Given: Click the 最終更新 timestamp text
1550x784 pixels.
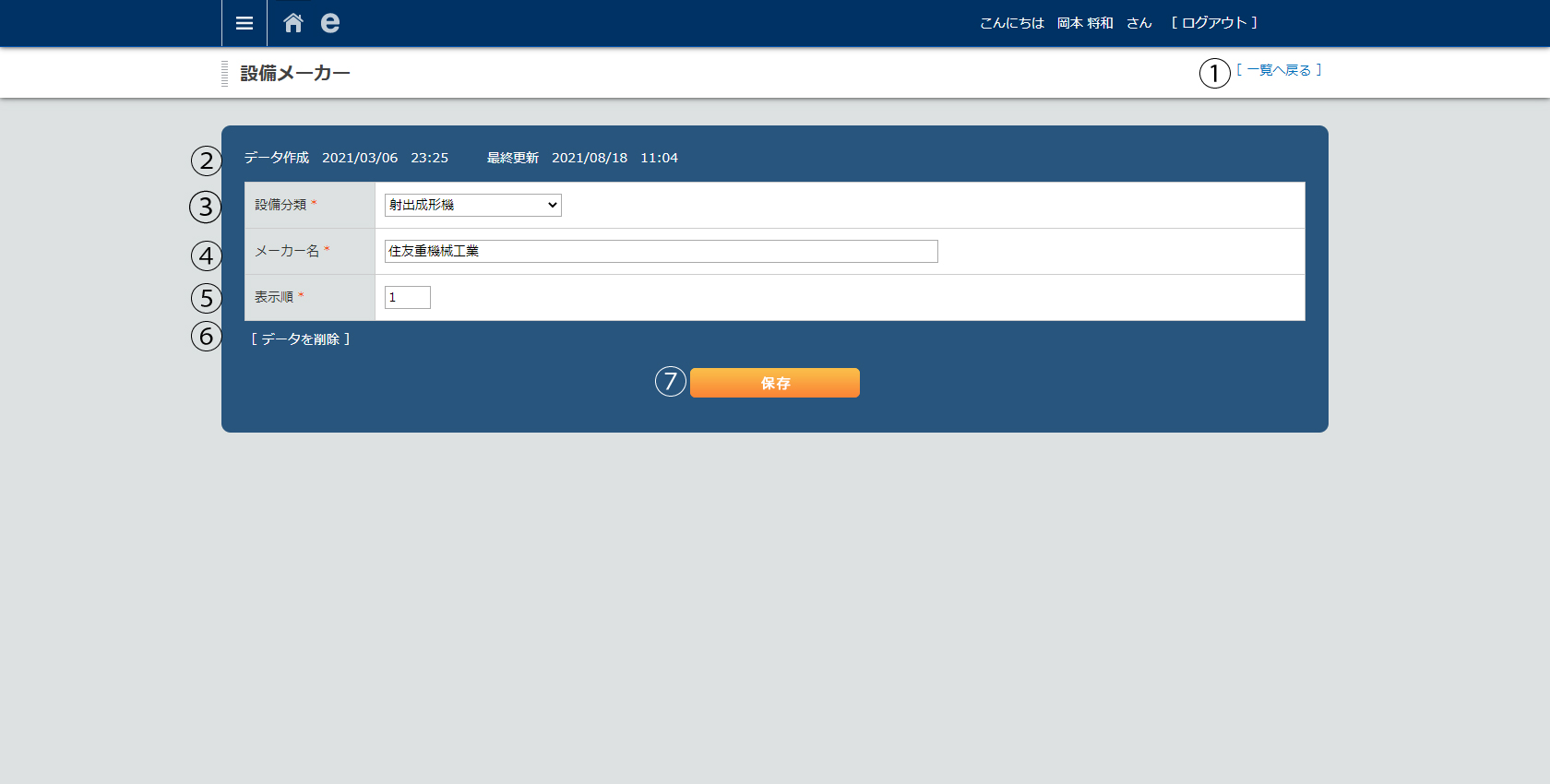Looking at the screenshot, I should (x=582, y=158).
